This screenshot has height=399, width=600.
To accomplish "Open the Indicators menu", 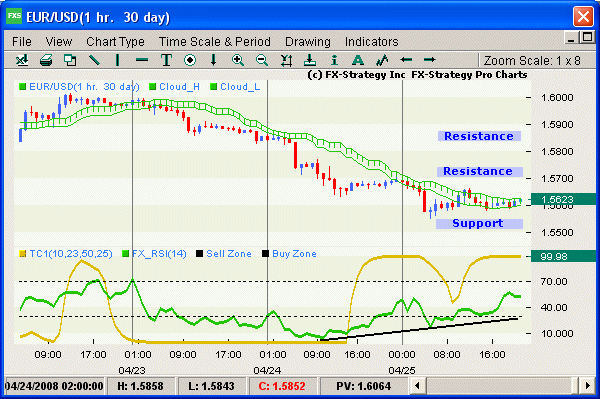I will (372, 41).
